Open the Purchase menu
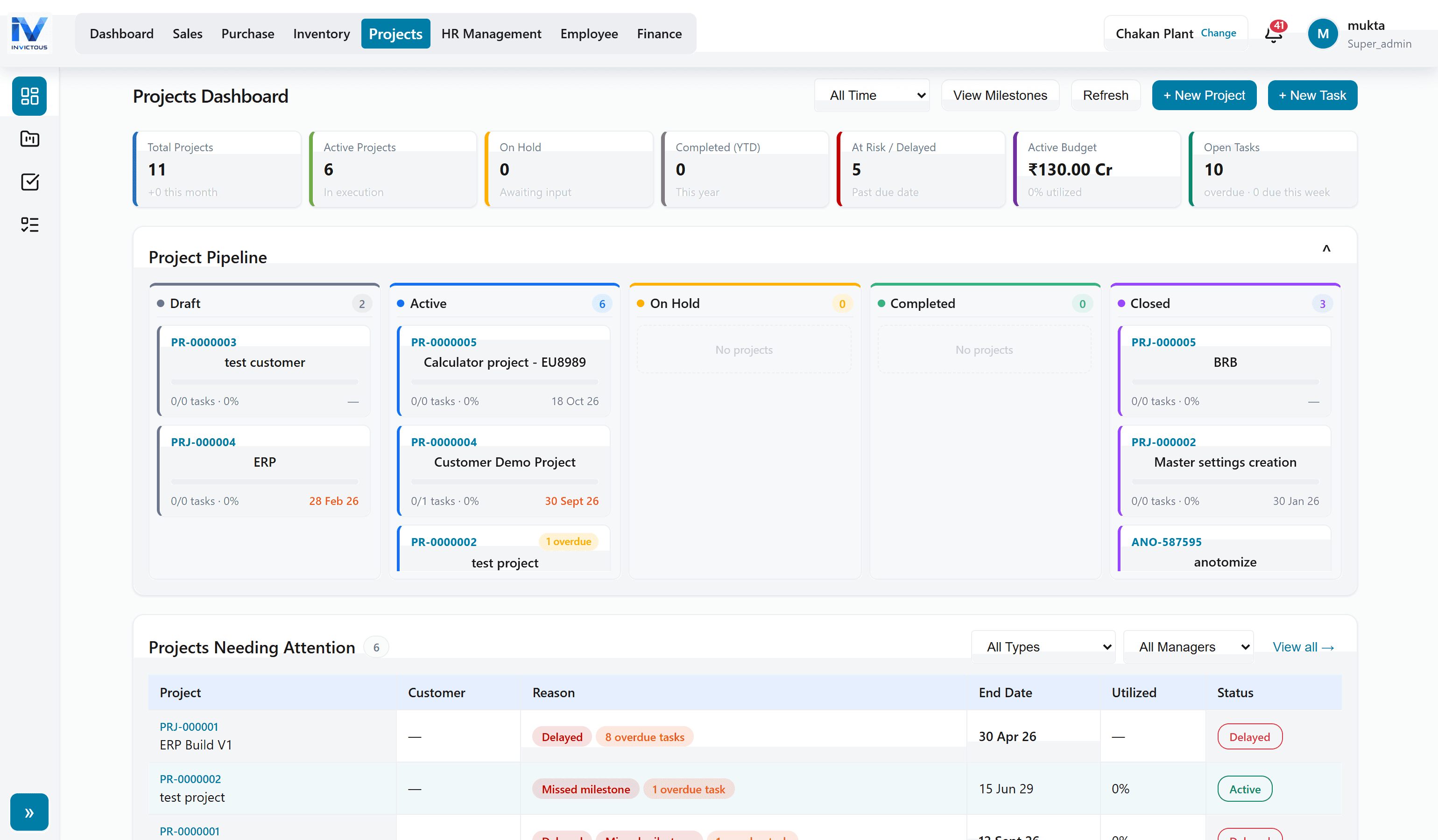Image resolution: width=1438 pixels, height=840 pixels. (x=247, y=34)
